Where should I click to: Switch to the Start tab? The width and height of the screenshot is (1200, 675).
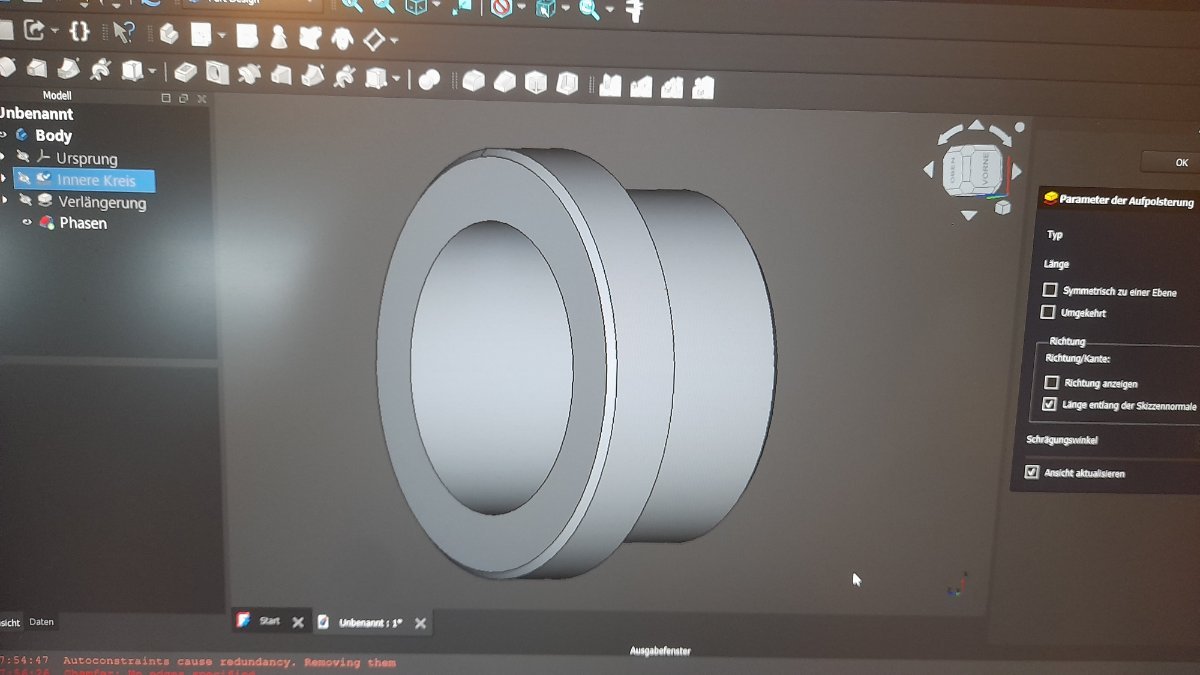(268, 621)
